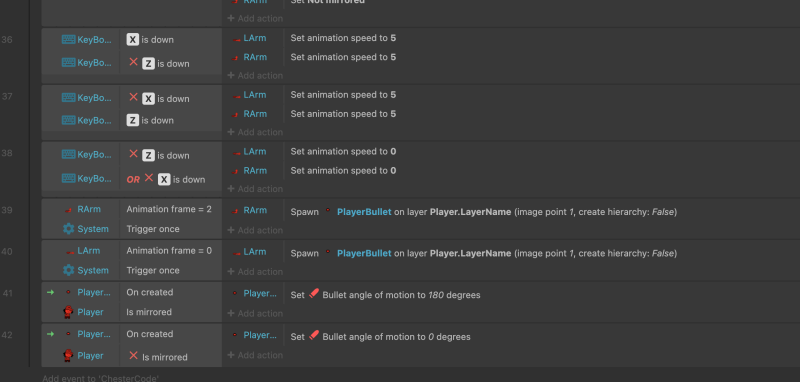Click the PlayerBullet icon in event 39 spawn action
The image size is (800, 382).
click(328, 210)
